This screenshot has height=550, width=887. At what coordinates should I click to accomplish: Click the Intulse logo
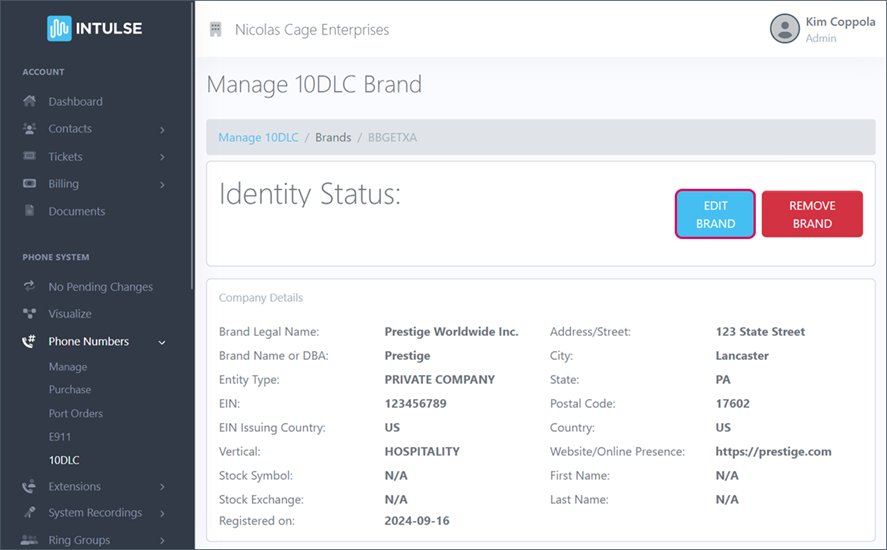[x=95, y=28]
